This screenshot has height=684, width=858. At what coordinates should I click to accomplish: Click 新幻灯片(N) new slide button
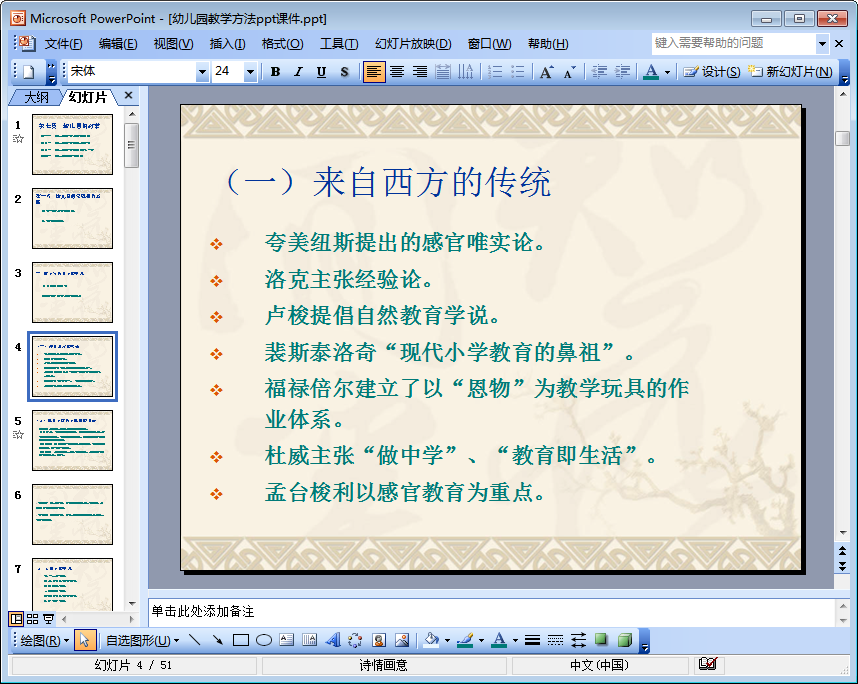pyautogui.click(x=790, y=72)
